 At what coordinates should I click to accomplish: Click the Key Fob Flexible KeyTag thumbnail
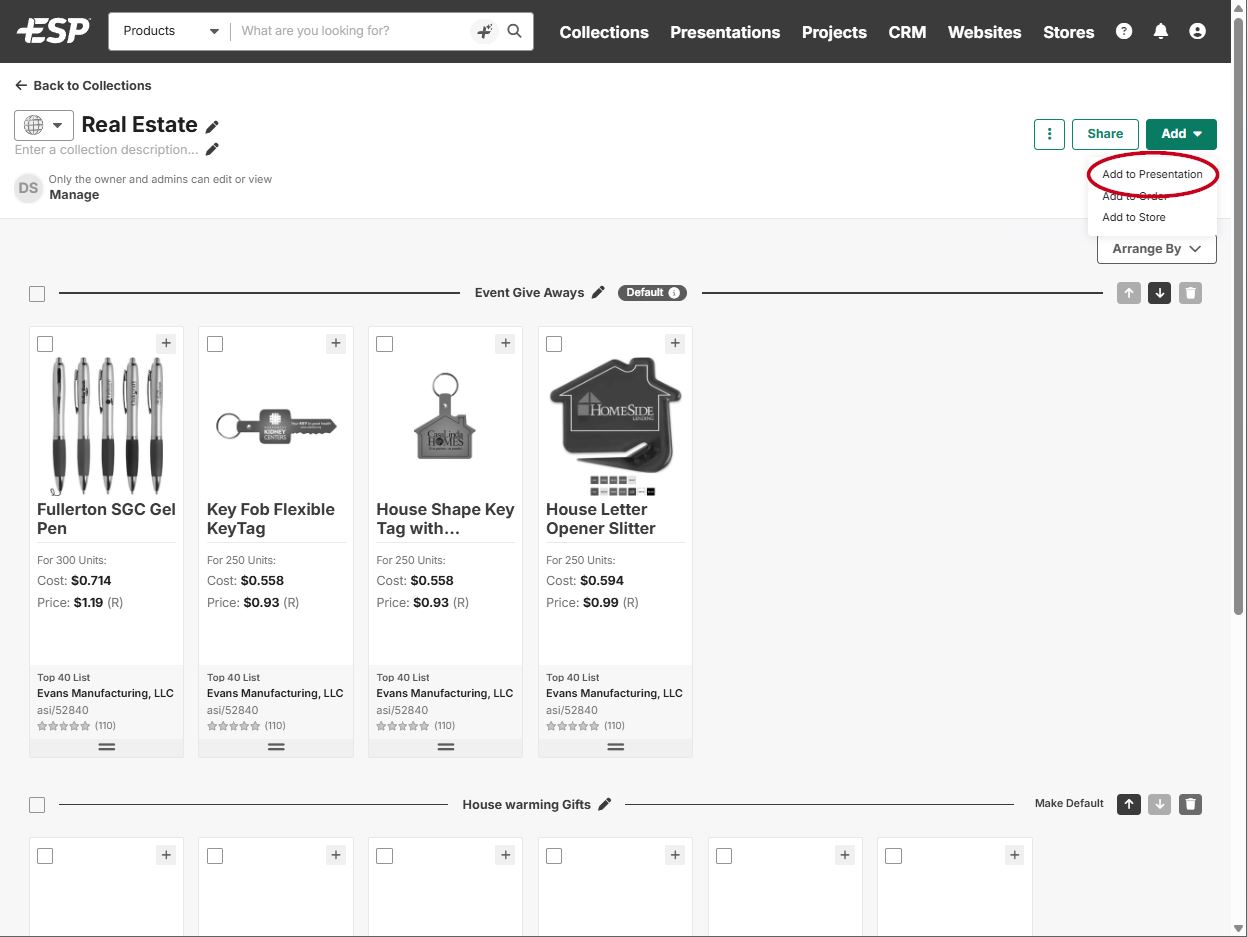click(276, 426)
